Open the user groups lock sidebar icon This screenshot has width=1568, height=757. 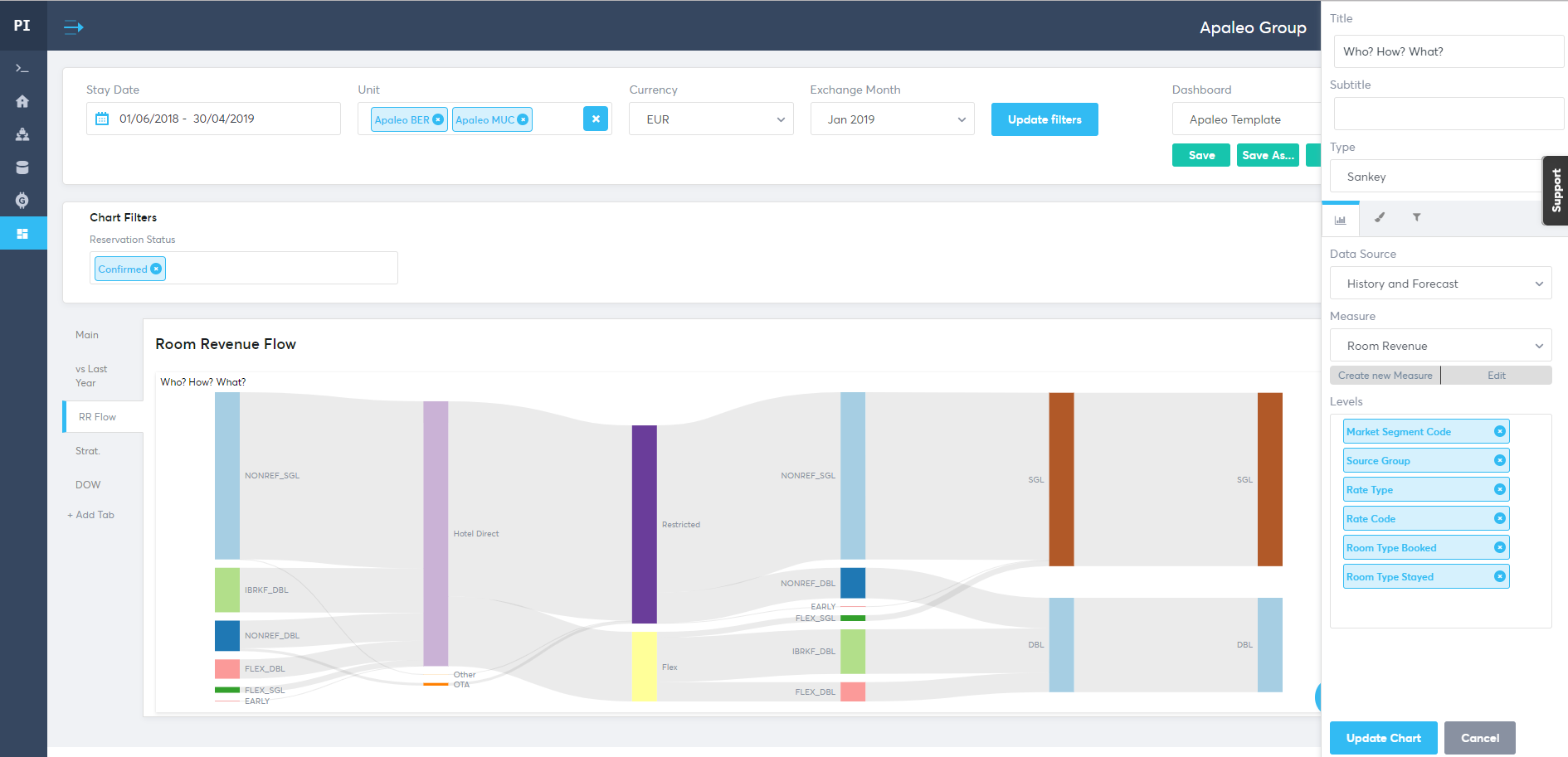22,134
